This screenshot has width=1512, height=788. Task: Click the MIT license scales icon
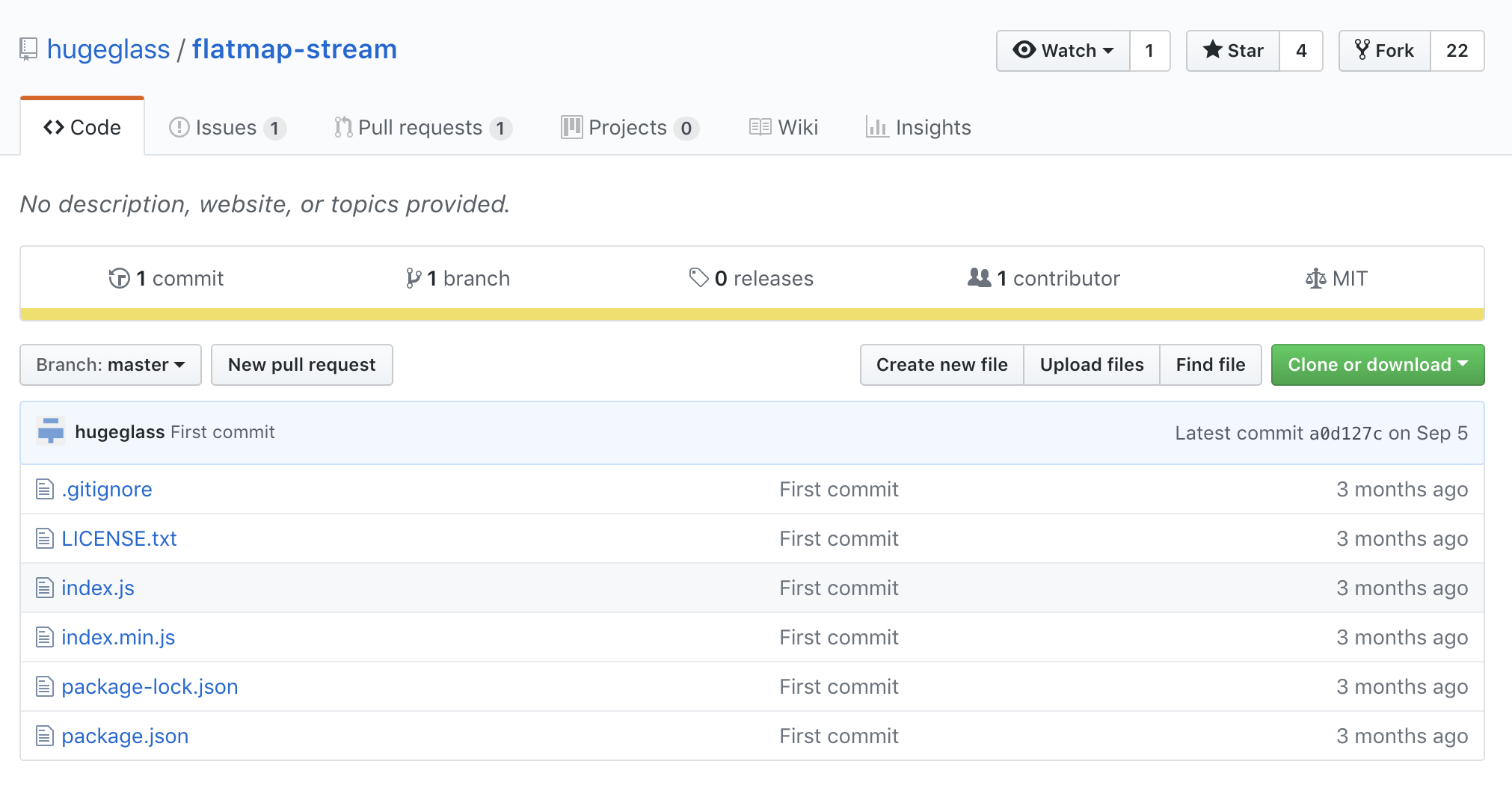tap(1316, 277)
